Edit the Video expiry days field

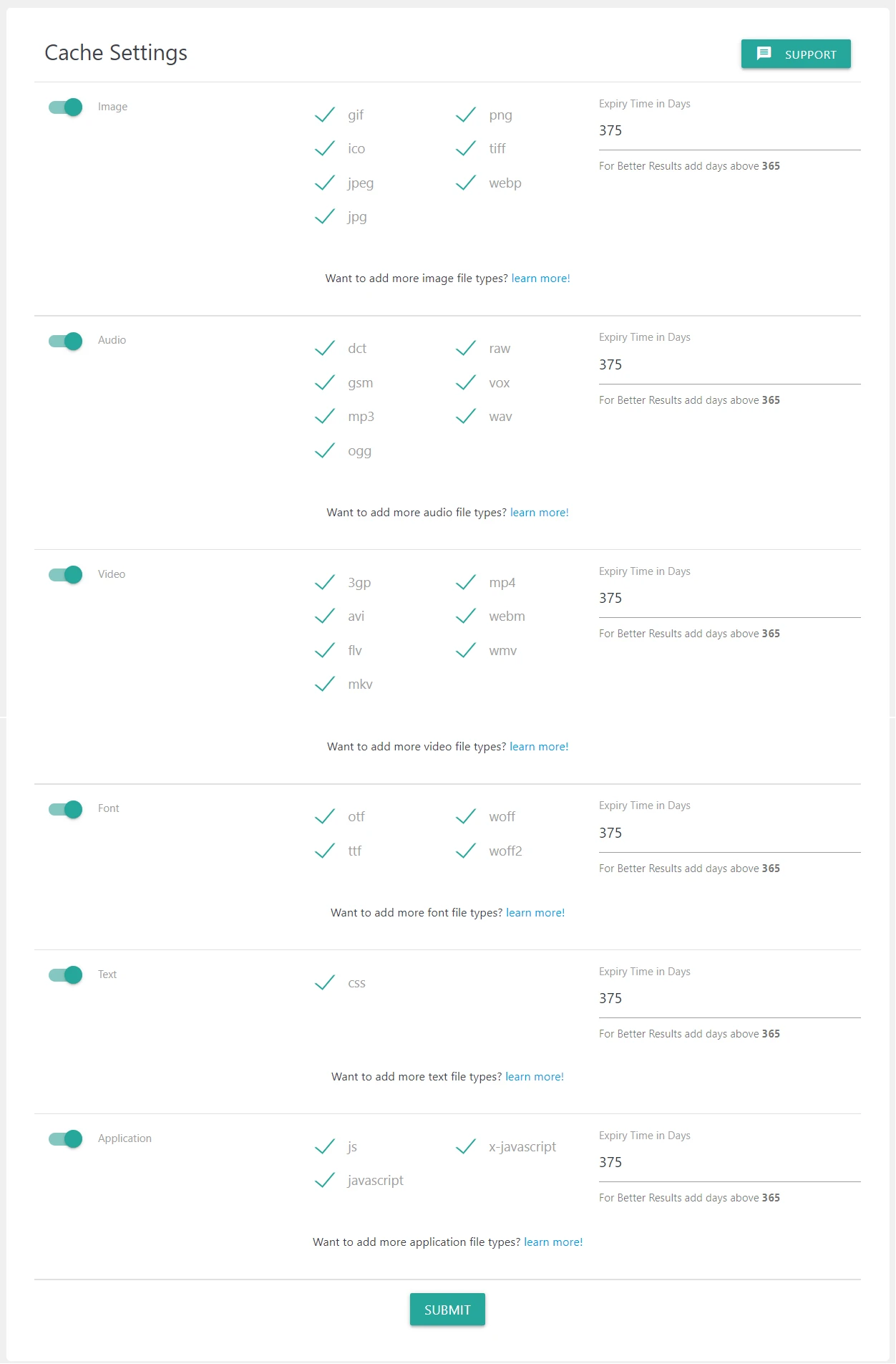[x=729, y=599]
